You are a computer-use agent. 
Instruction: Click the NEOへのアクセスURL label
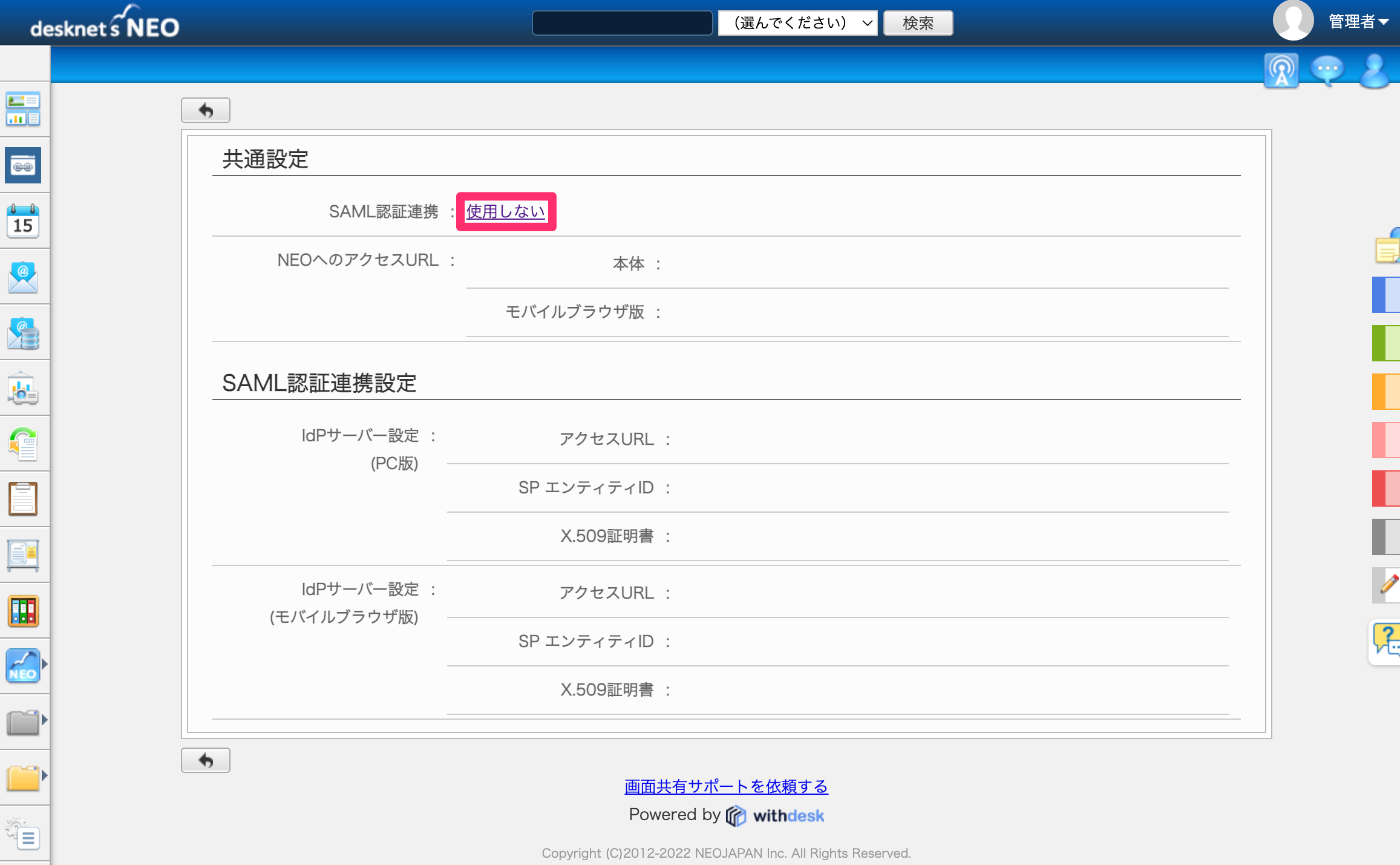point(358,260)
